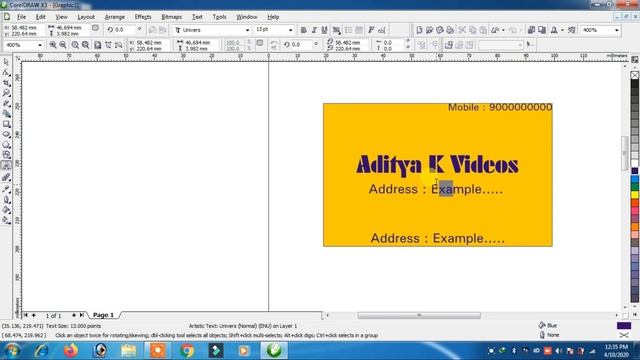Switch to Page 1 tab

pyautogui.click(x=103, y=315)
